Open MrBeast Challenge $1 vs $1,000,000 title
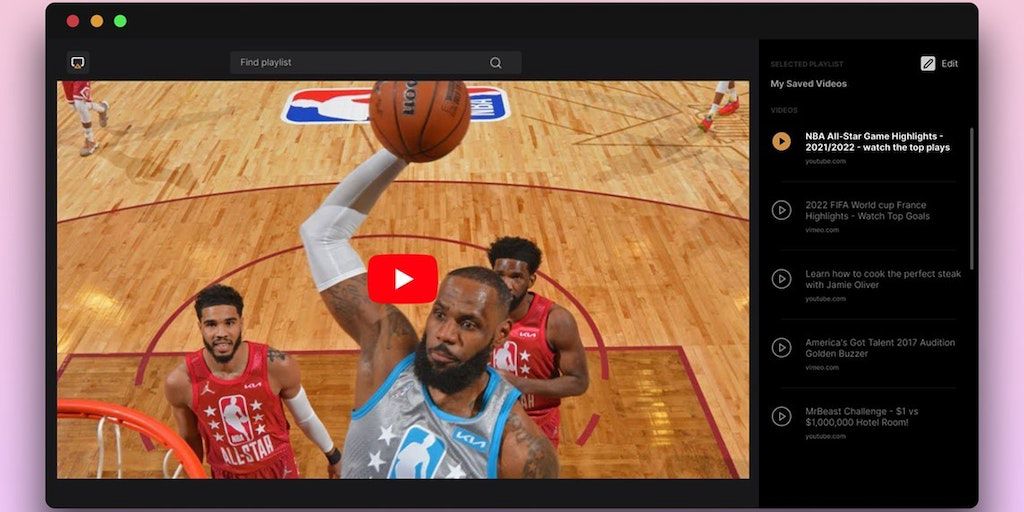 tap(862, 417)
